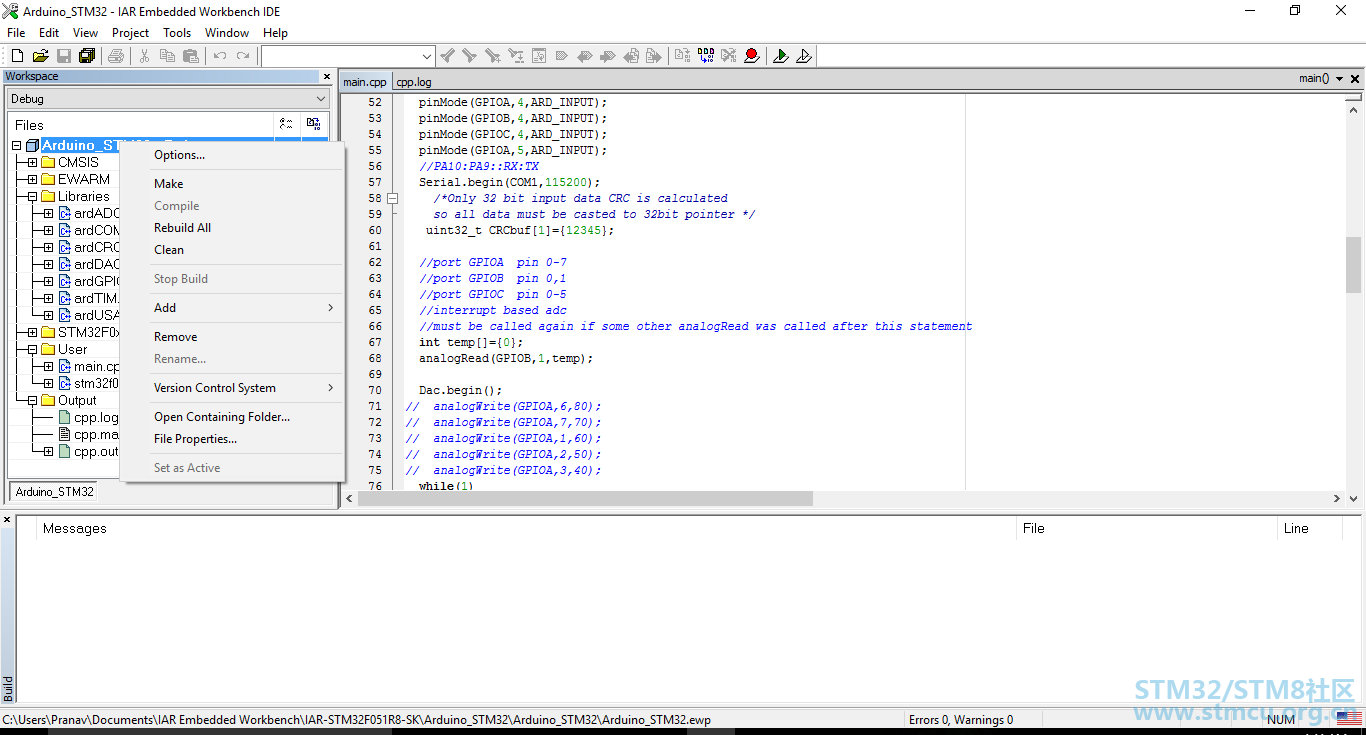Click the Find Previous toolbar icon
Screen dimensions: 1366x735
[447, 56]
